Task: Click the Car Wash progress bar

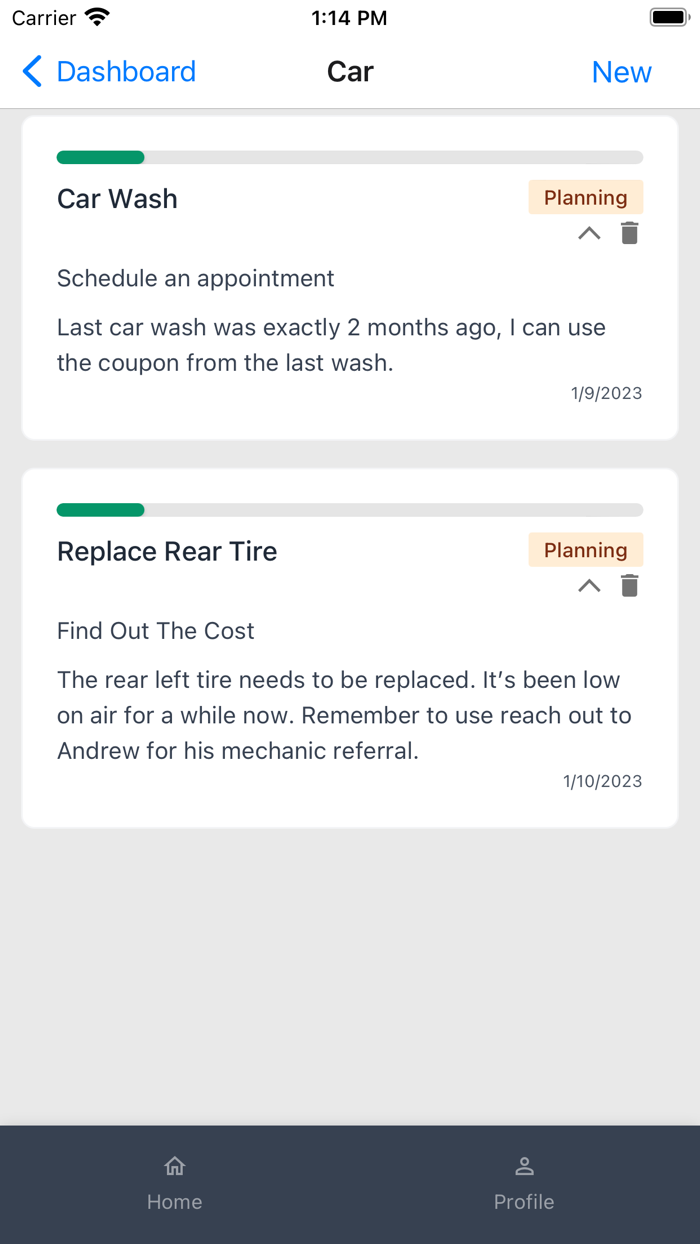Action: (350, 157)
